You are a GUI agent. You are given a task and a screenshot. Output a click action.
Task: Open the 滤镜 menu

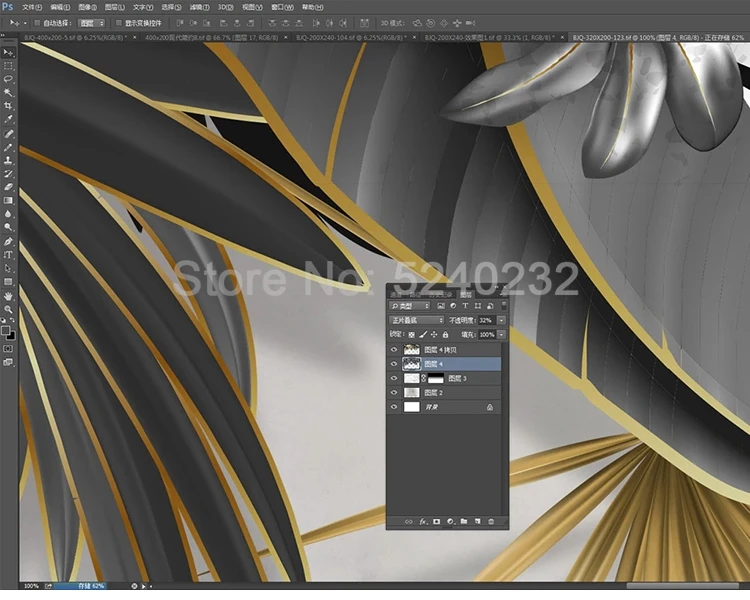click(x=199, y=7)
